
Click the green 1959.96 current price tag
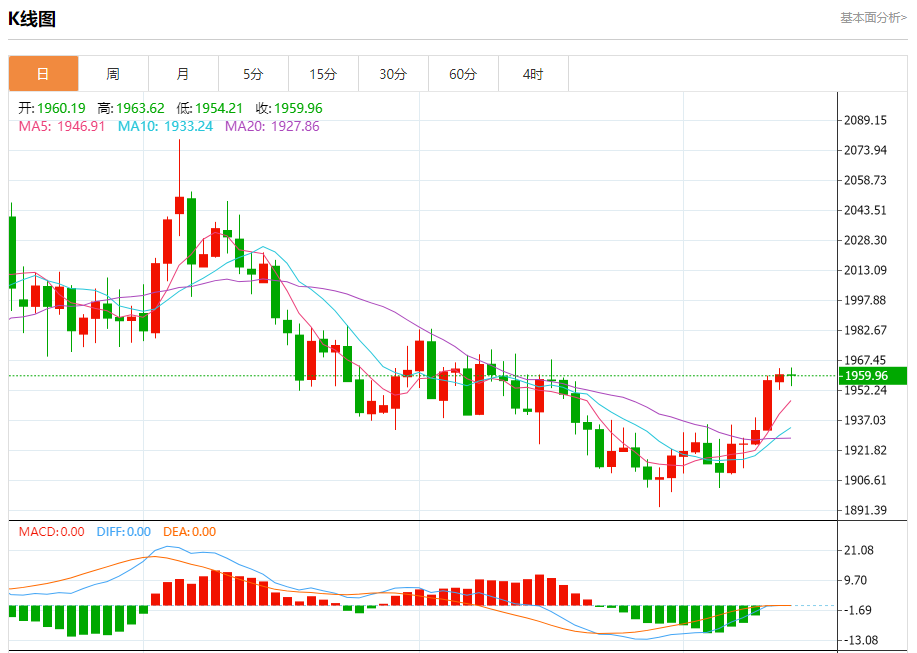pyautogui.click(x=873, y=376)
